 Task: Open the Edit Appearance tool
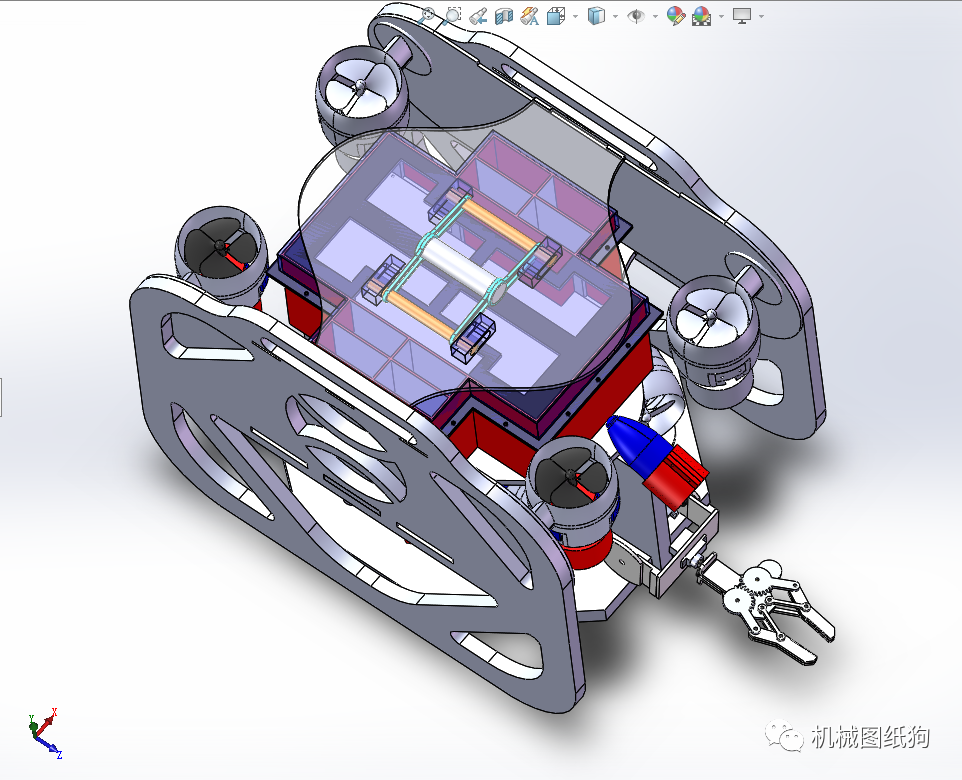(675, 15)
